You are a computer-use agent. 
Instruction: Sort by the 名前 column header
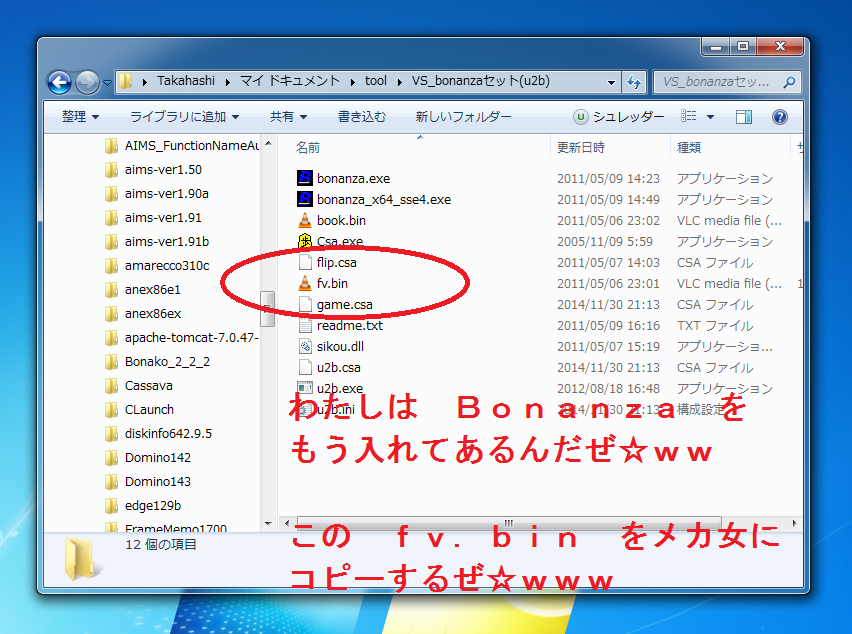(308, 148)
